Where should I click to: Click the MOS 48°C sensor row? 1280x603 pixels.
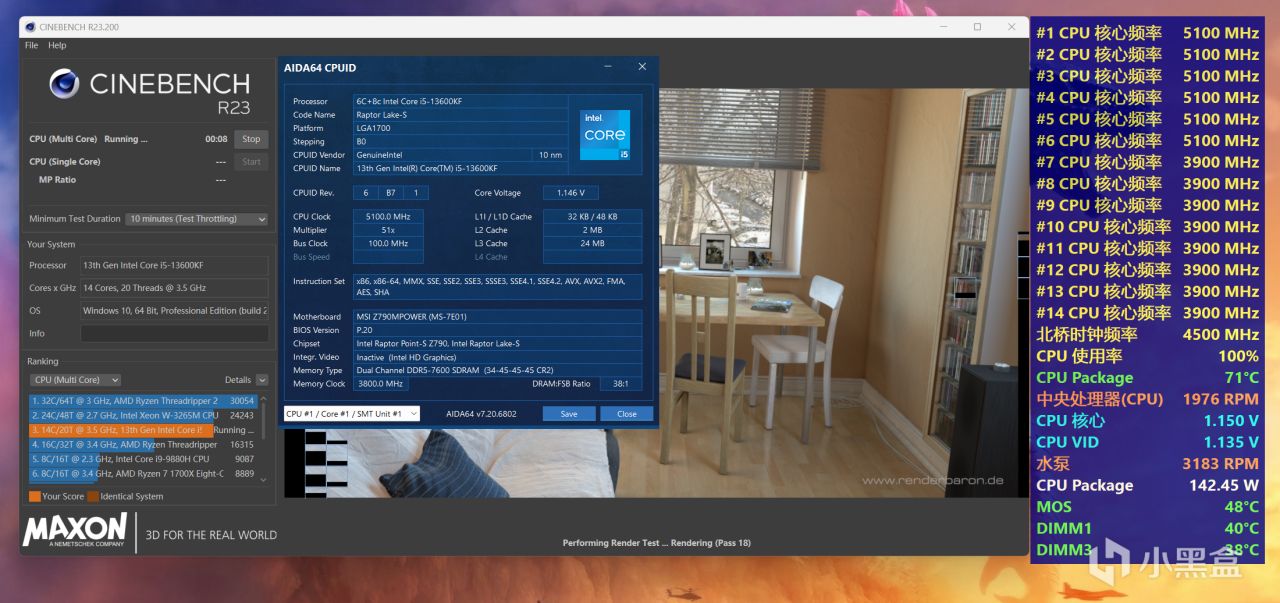1147,507
